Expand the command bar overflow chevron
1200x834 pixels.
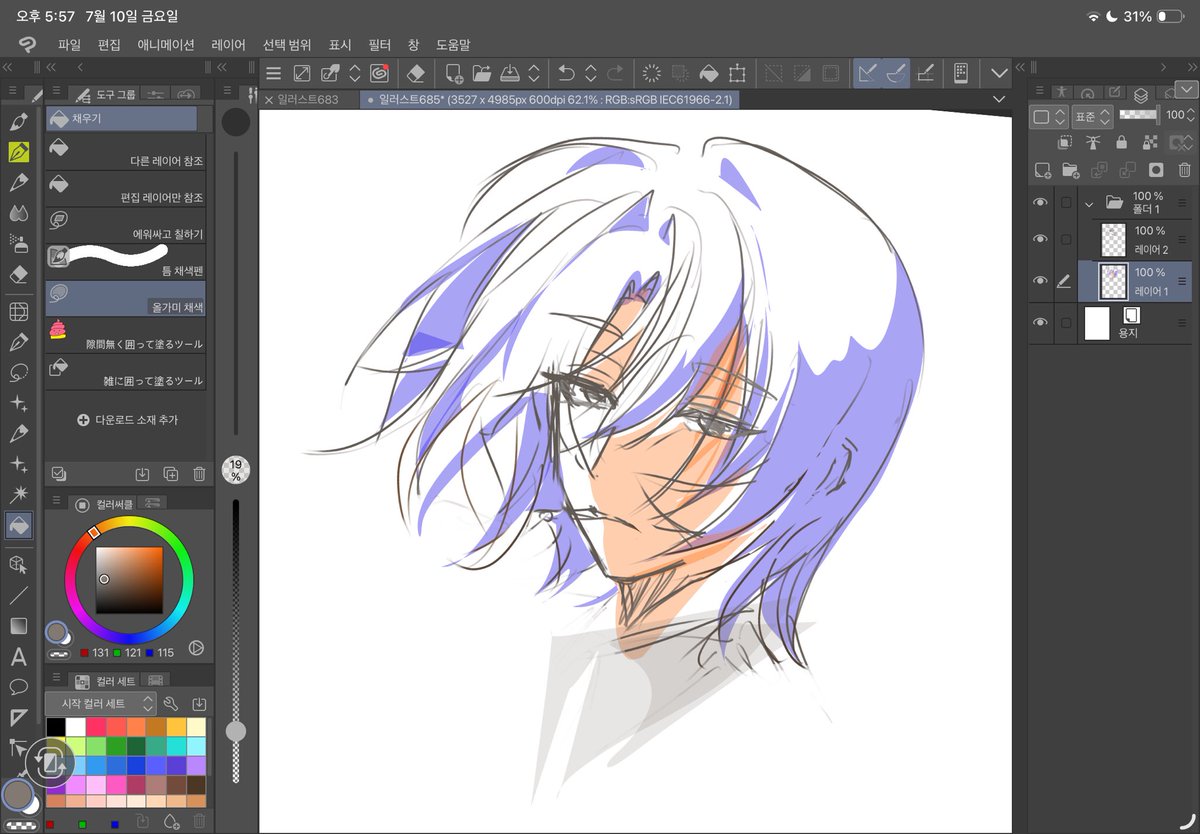tap(999, 73)
